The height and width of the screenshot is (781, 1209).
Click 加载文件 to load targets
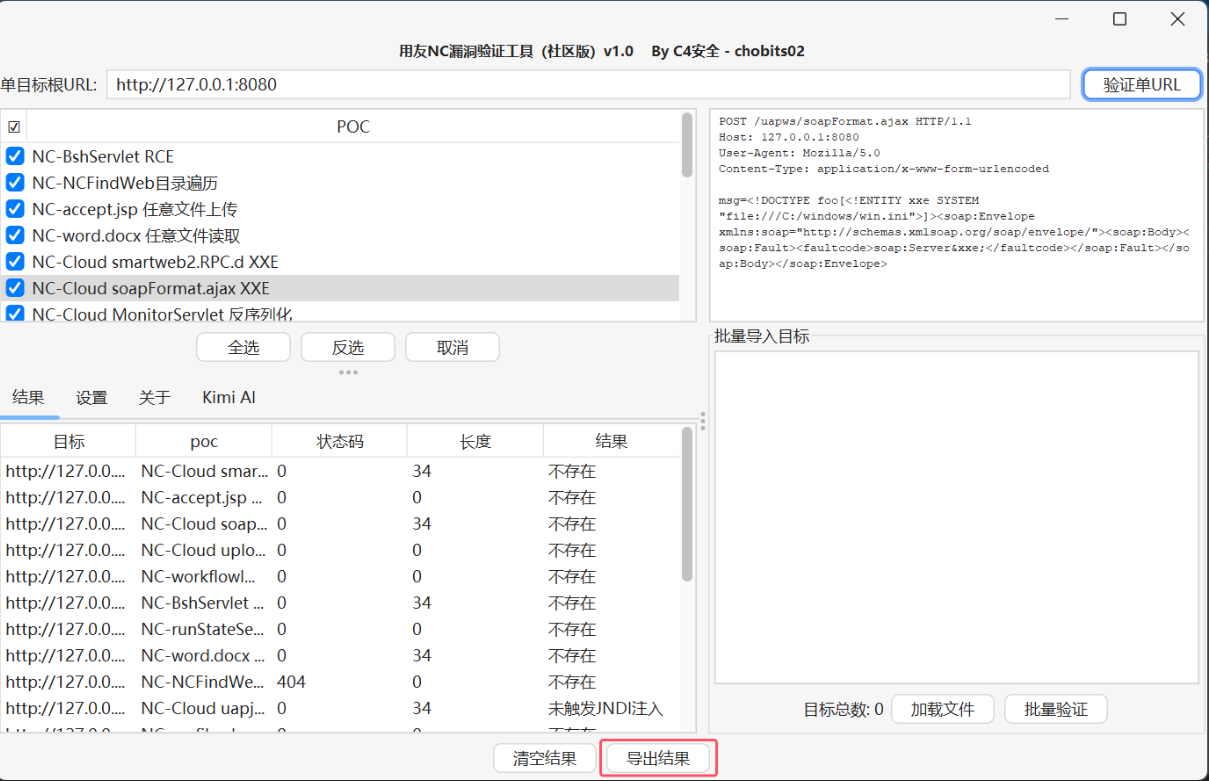[942, 709]
